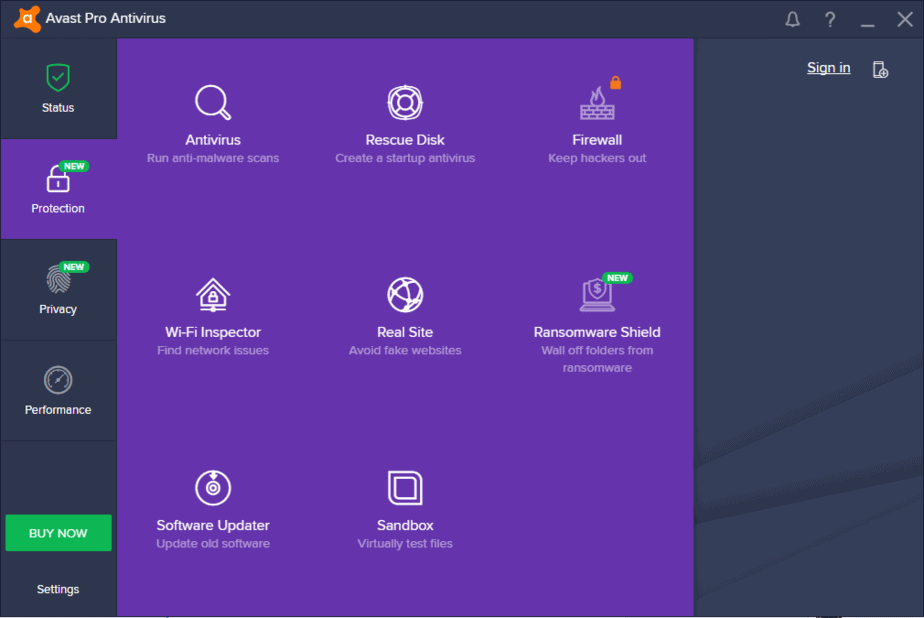
Task: Click the device icon beside Sign in
Action: [880, 69]
